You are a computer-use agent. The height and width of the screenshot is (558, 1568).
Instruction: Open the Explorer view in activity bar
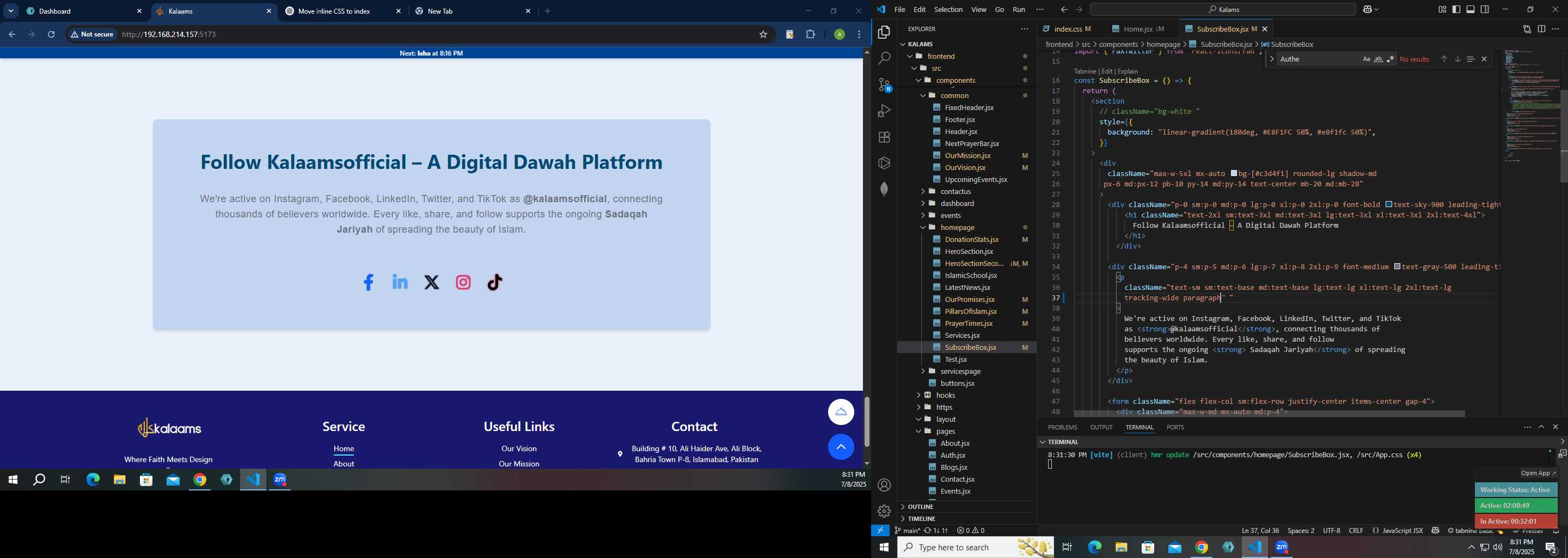tap(884, 32)
